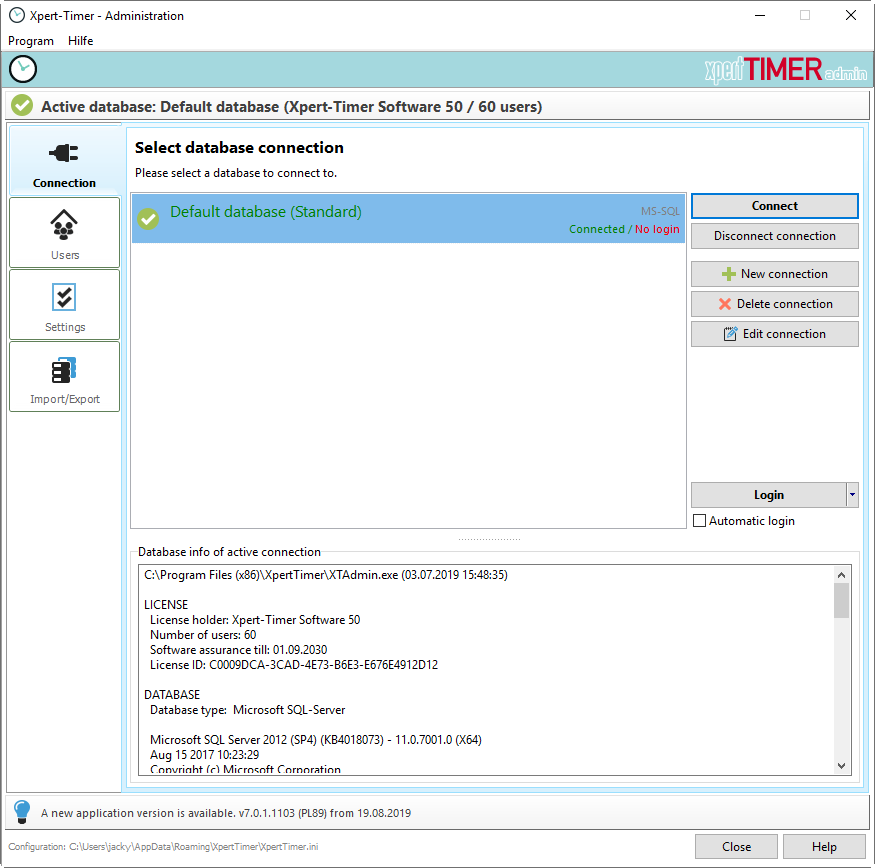Viewport: 875px width, 868px height.
Task: Click Disconnect connection
Action: (774, 236)
